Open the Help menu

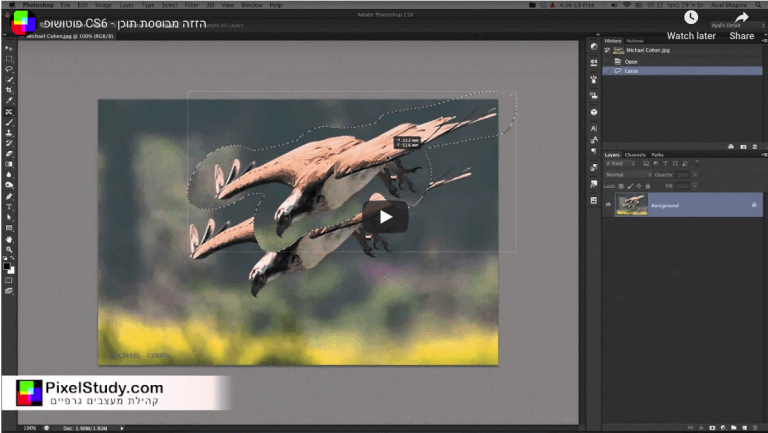(x=276, y=5)
